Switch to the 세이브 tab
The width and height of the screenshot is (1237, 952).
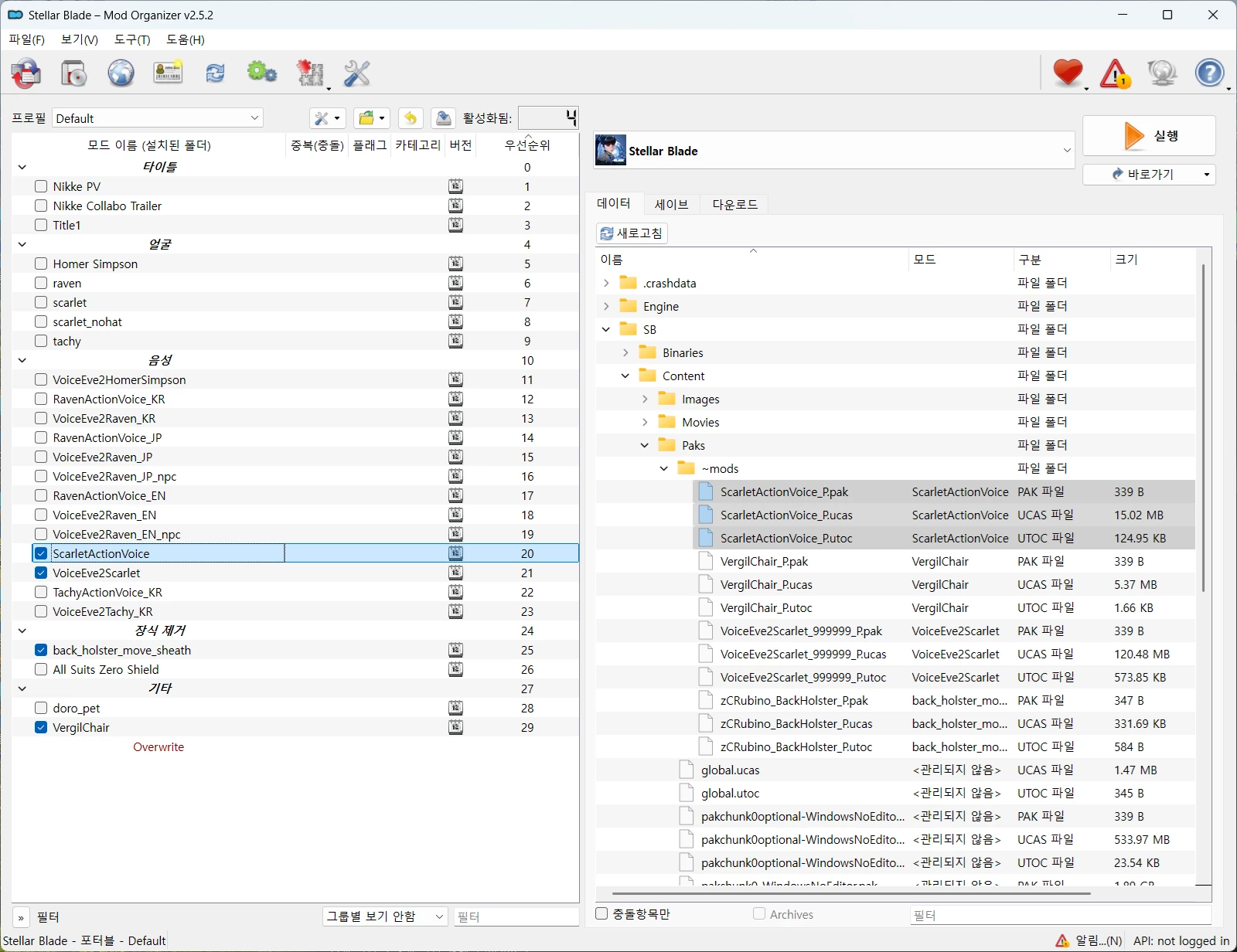tap(671, 204)
